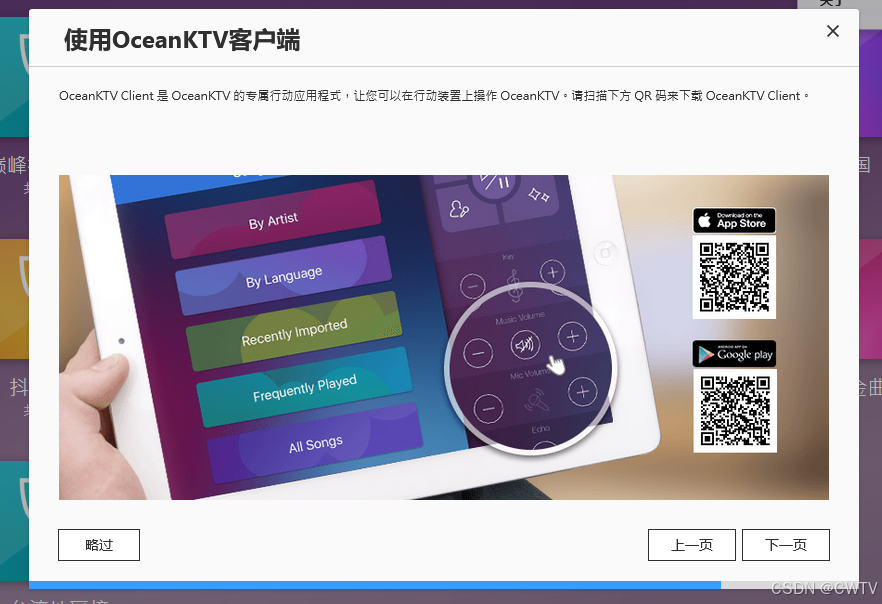Advance with the 下一页 button
This screenshot has height=604, width=882.
point(785,544)
